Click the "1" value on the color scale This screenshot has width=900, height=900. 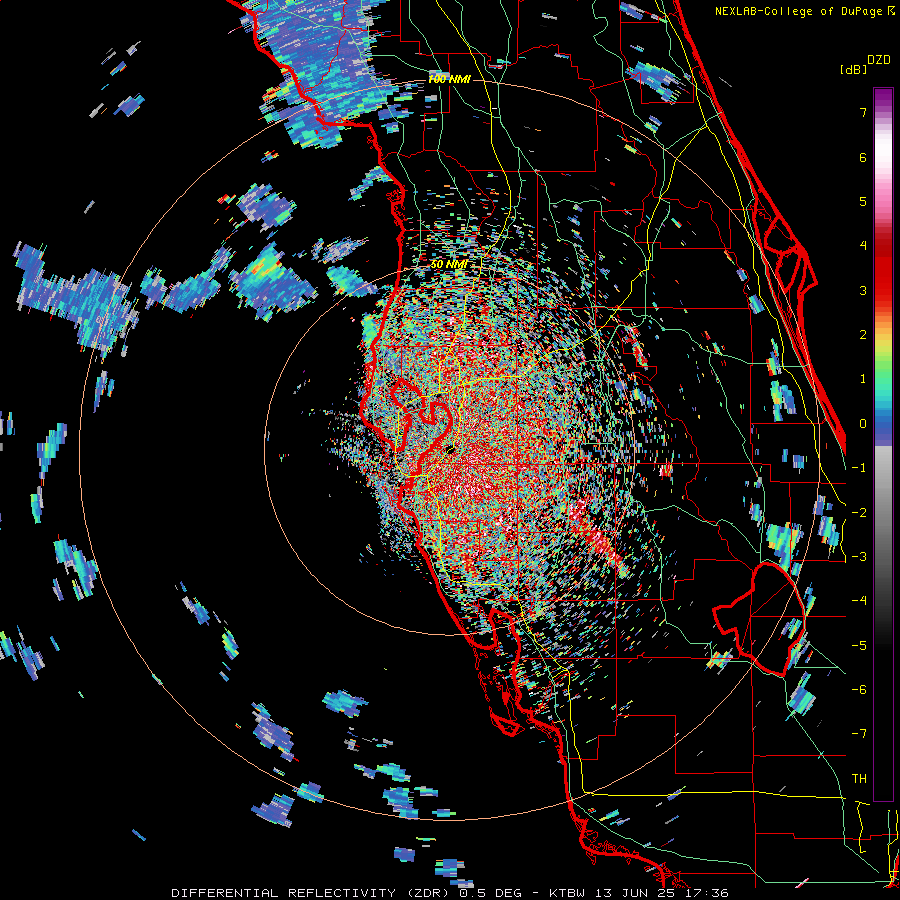tap(863, 379)
